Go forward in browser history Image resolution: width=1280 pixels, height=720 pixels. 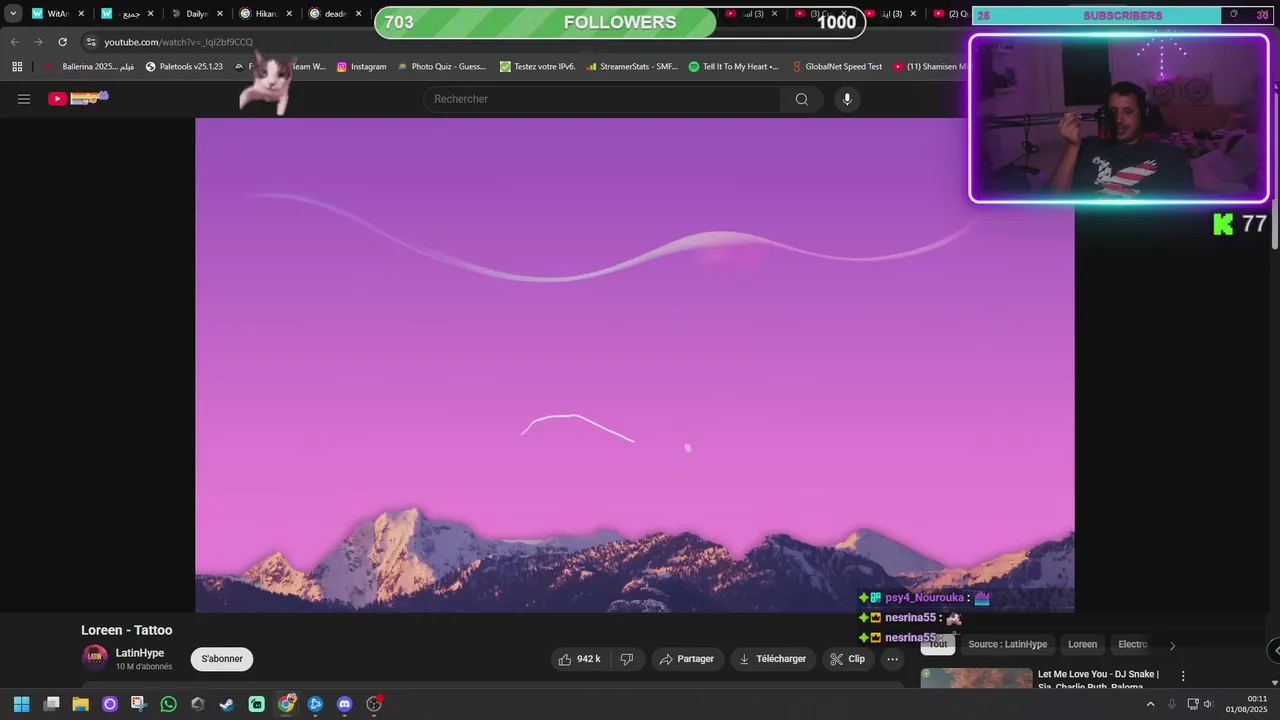tap(38, 42)
